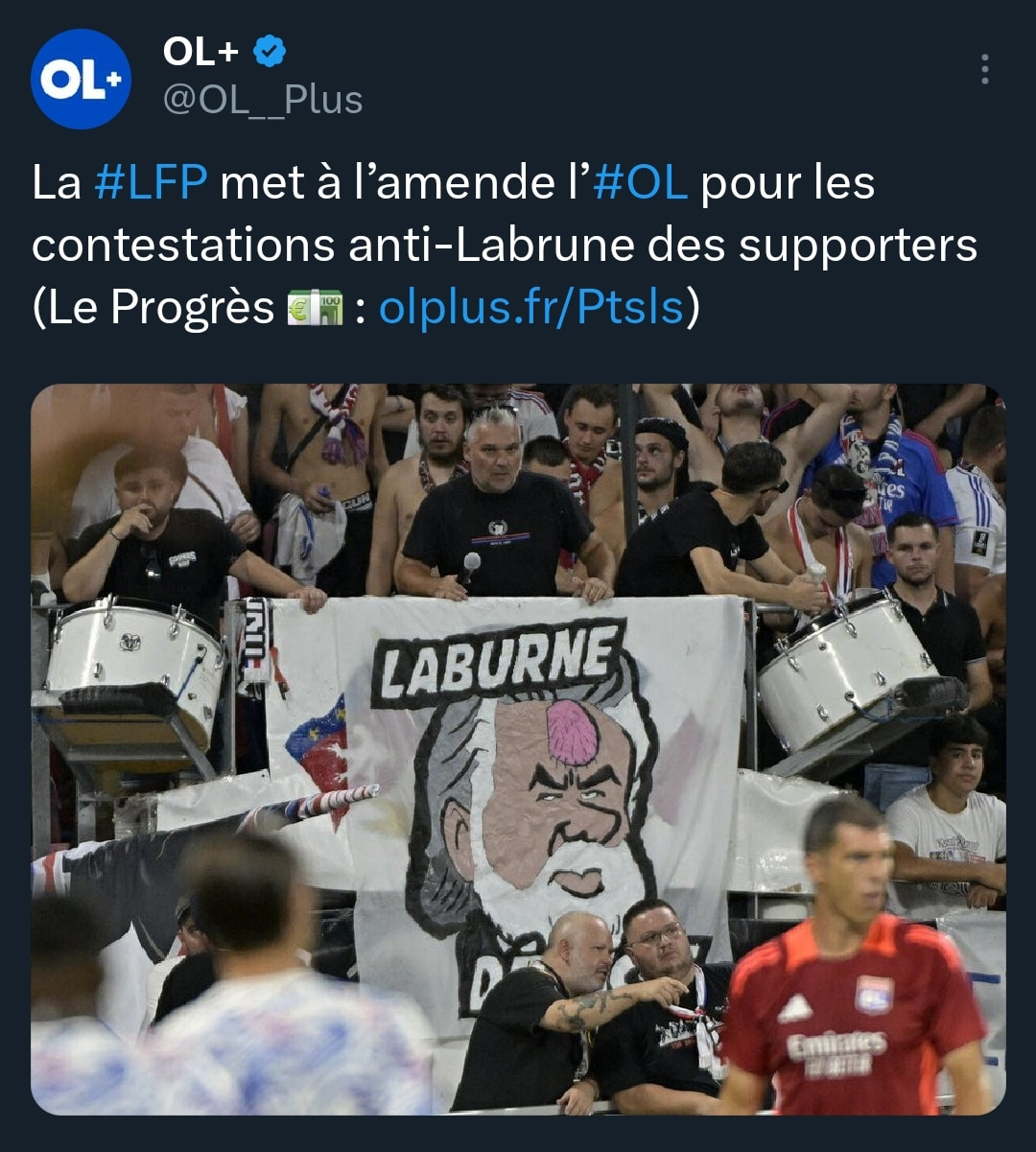Image resolution: width=1036 pixels, height=1152 pixels.
Task: Open the #OL hashtag
Action: 641,182
